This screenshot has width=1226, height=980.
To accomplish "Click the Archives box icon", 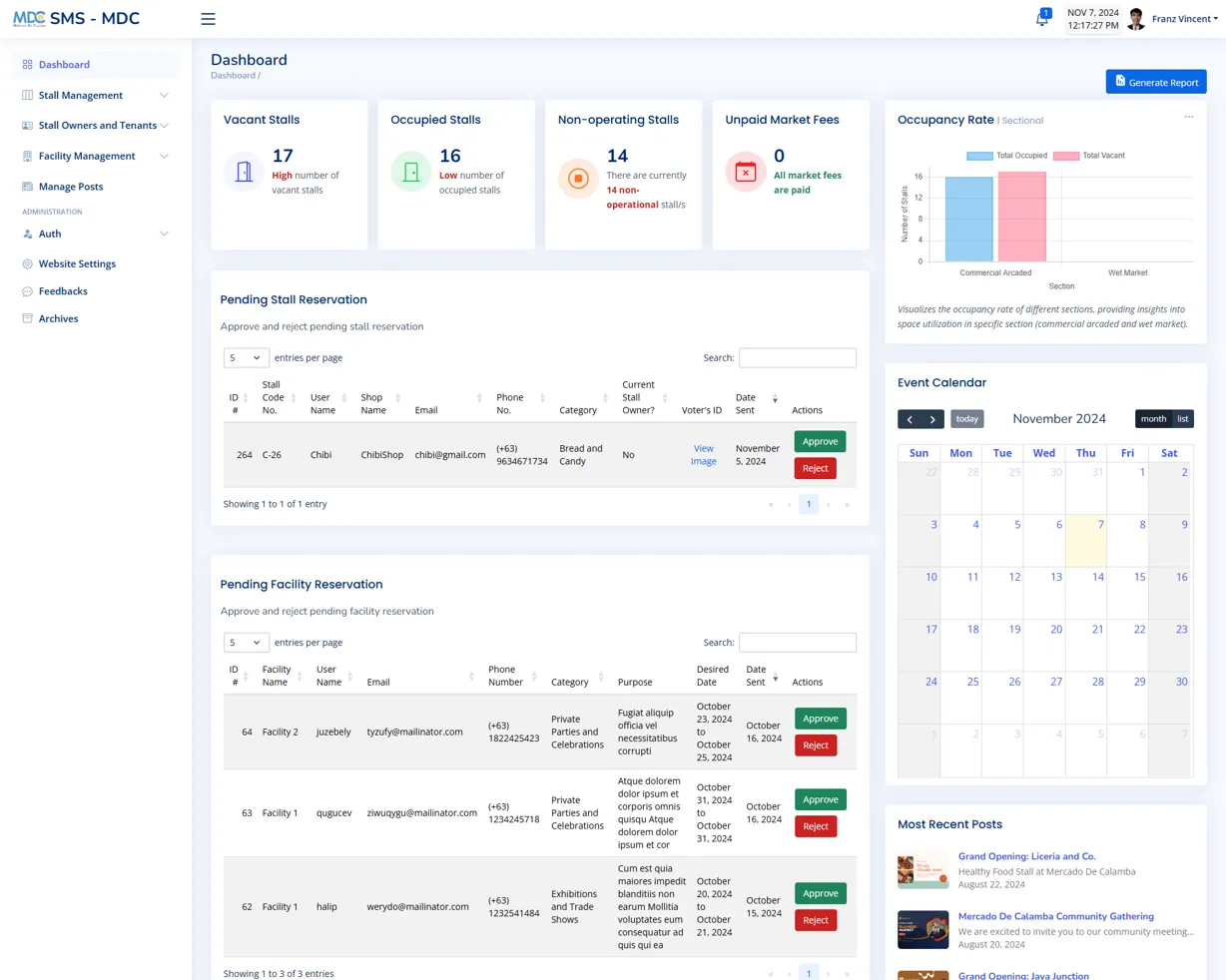I will [x=27, y=318].
